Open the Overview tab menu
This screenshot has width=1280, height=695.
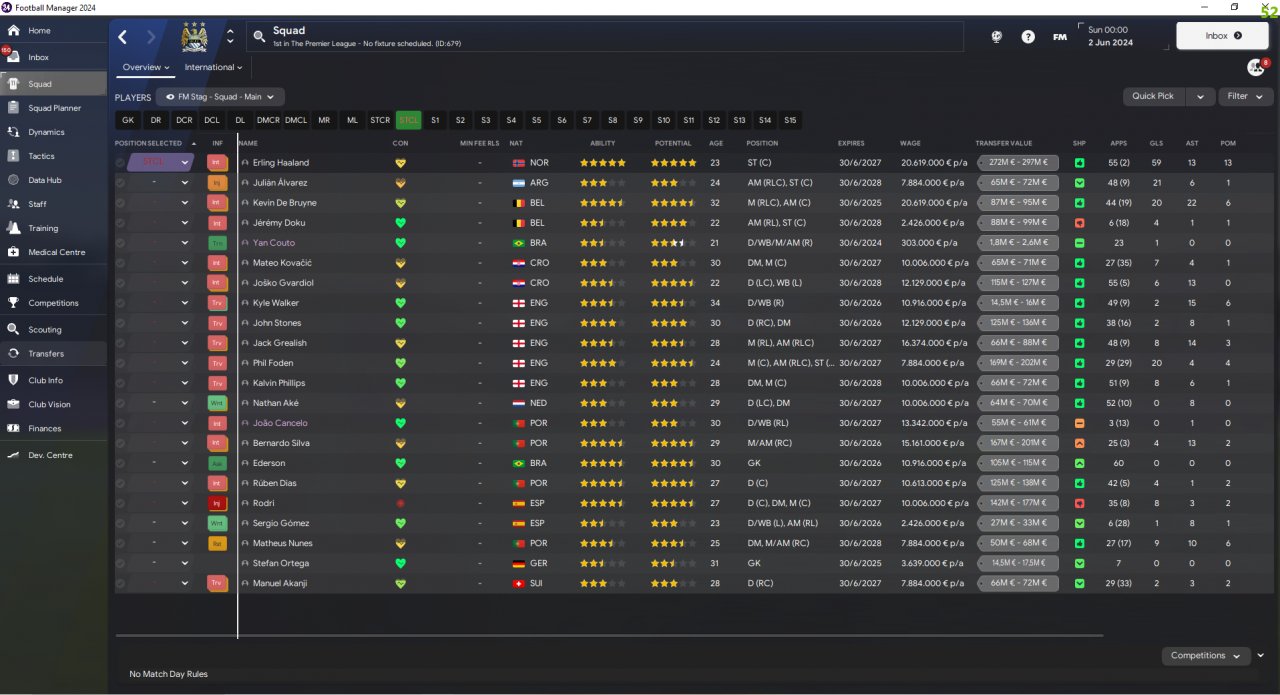(146, 68)
